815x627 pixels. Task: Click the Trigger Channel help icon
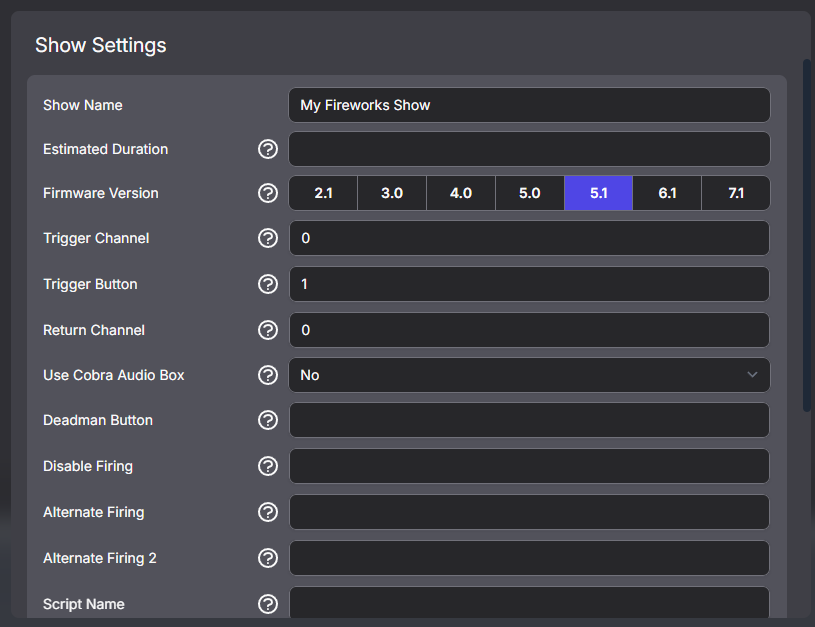(267, 238)
